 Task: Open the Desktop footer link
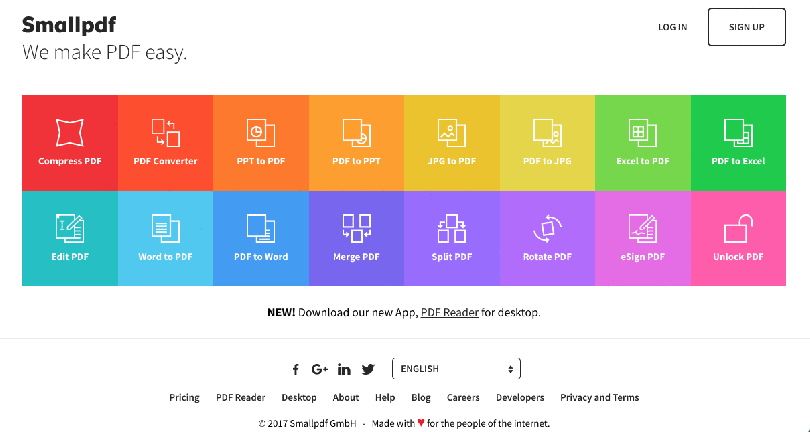pos(299,397)
